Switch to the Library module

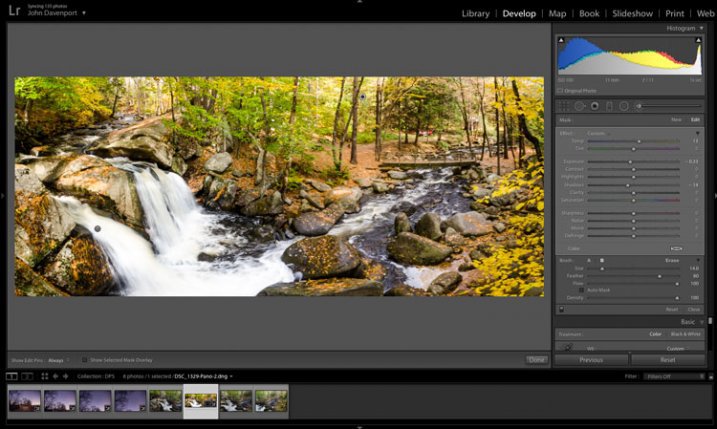click(475, 14)
